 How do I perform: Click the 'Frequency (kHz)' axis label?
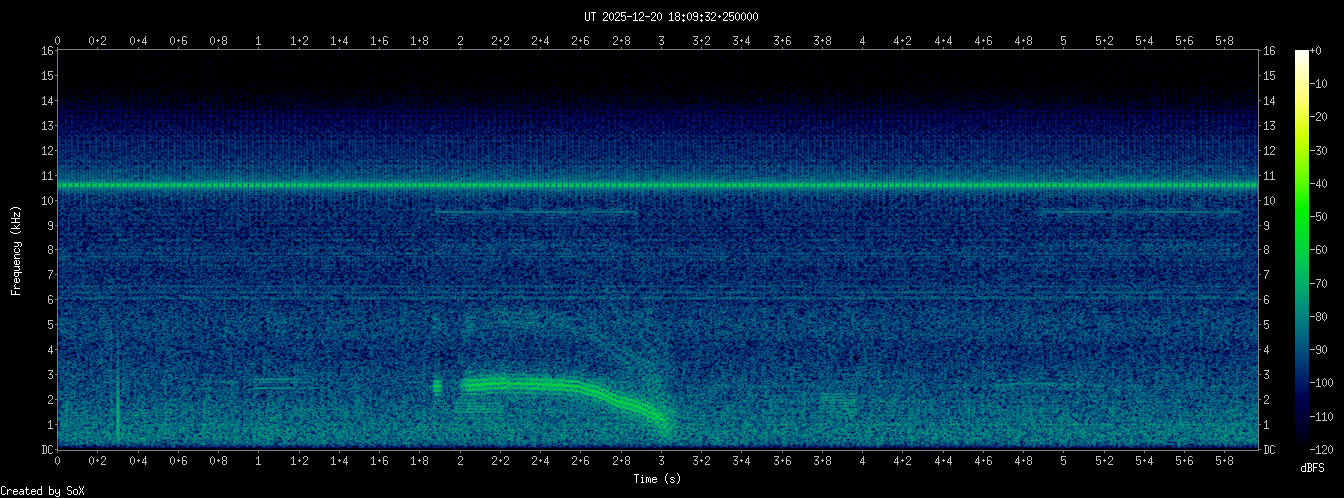(16, 248)
